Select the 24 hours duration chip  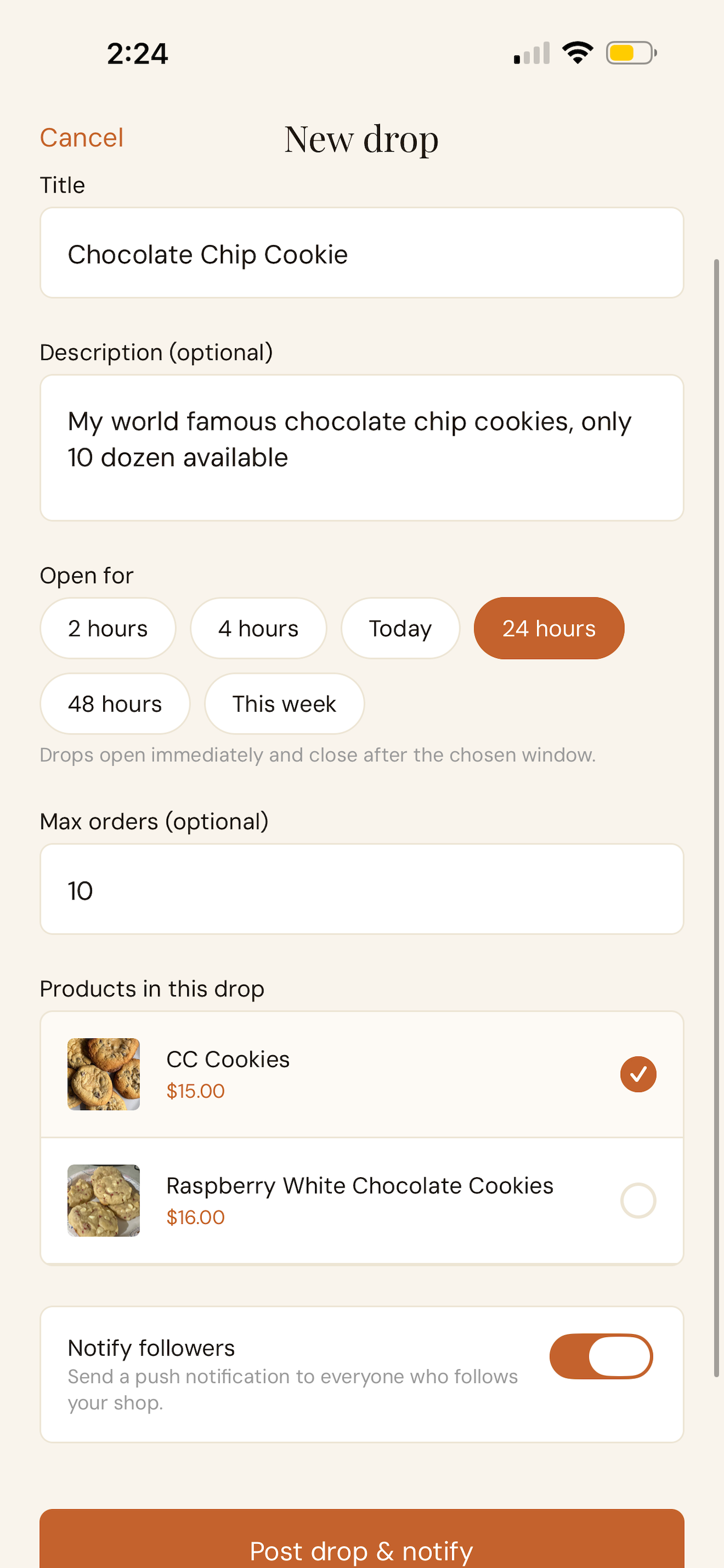point(549,628)
